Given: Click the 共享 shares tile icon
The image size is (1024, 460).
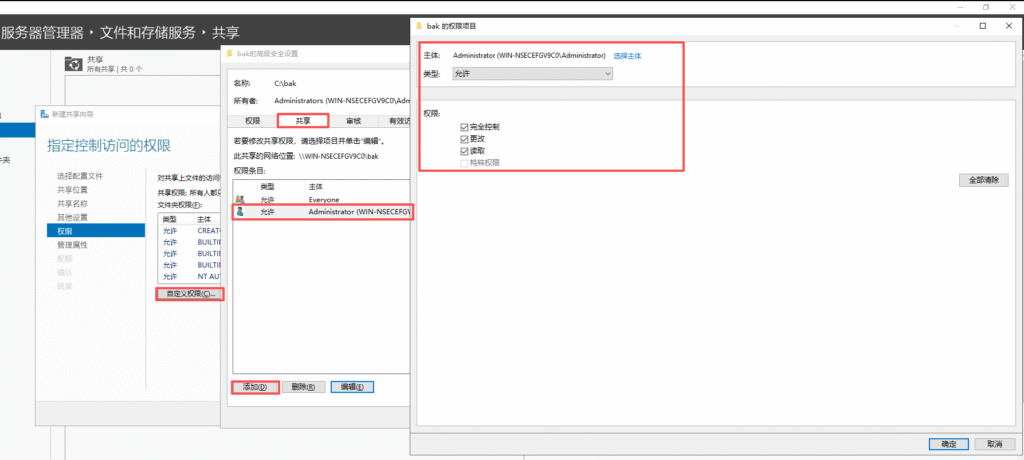Looking at the screenshot, I should point(73,64).
